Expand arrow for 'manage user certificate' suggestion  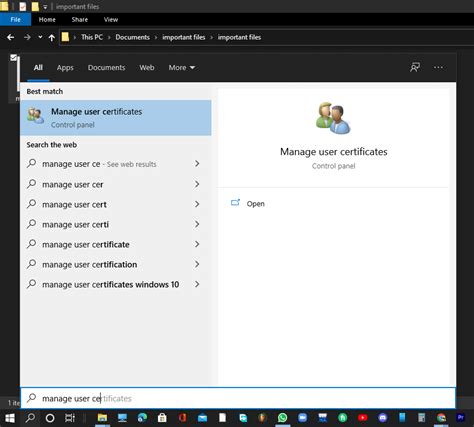[197, 244]
